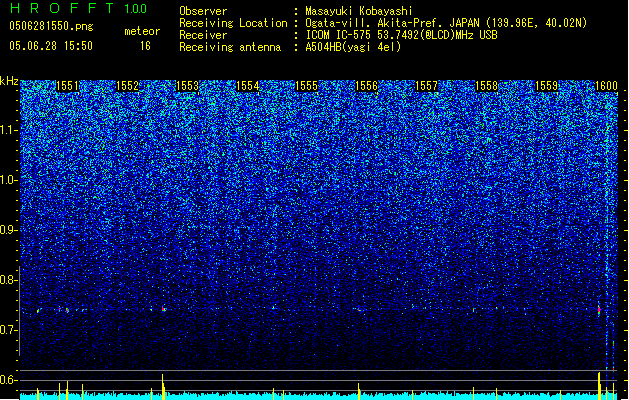Click the Receiving Location field label
This screenshot has height=400, width=629.
point(233,23)
